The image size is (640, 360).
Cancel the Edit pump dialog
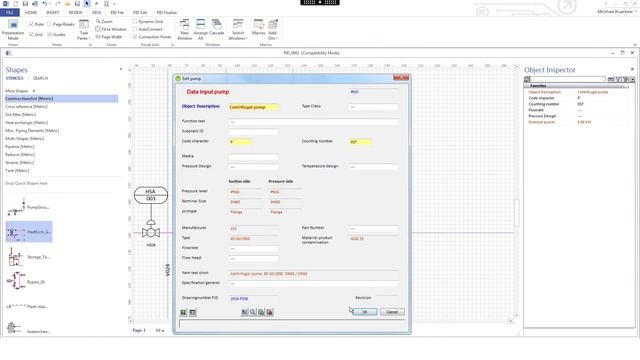coord(392,312)
